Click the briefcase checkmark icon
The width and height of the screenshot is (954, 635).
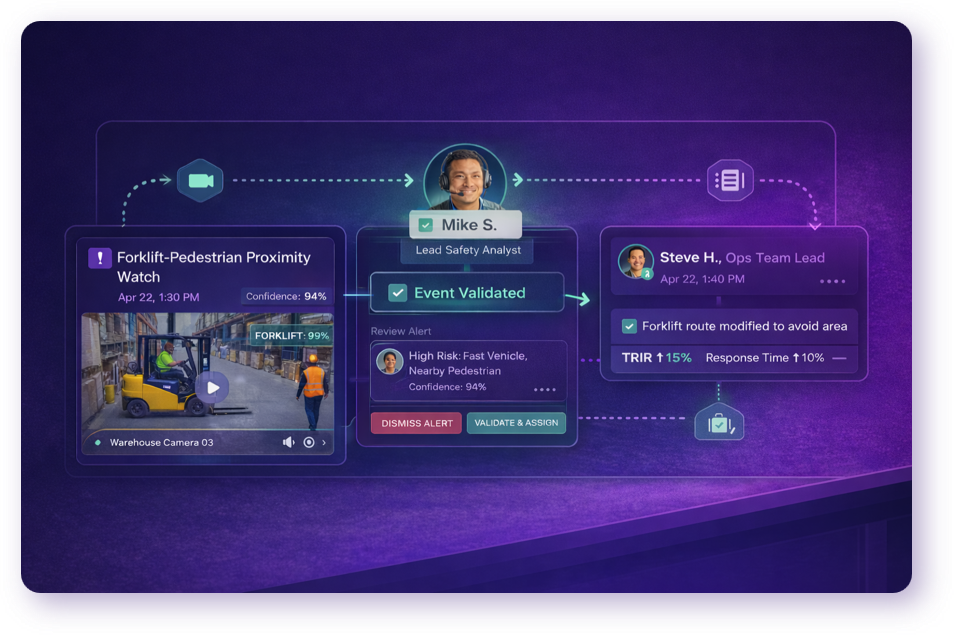[x=718, y=424]
